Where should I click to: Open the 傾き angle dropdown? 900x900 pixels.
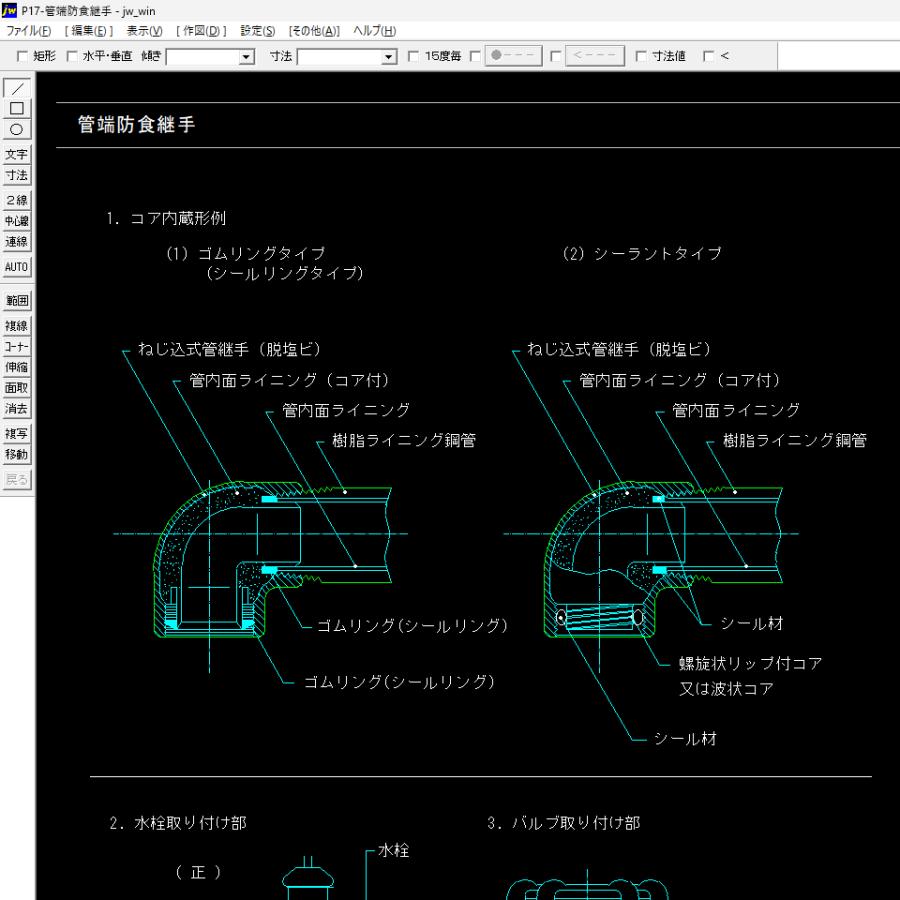coord(247,57)
